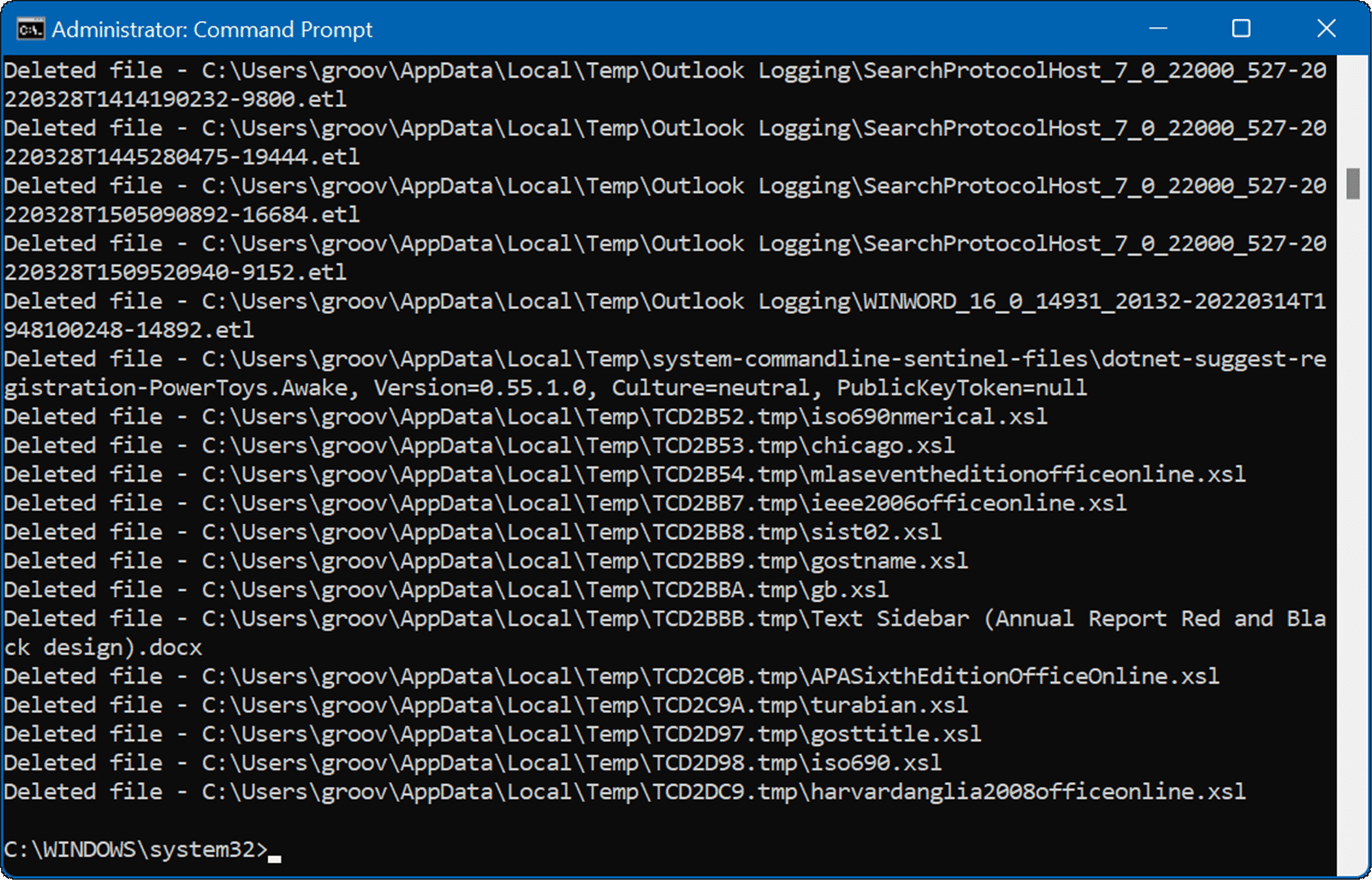The height and width of the screenshot is (880, 1372).
Task: Click the line containing WINWORD_16_0_14931
Action: pyautogui.click(x=665, y=302)
